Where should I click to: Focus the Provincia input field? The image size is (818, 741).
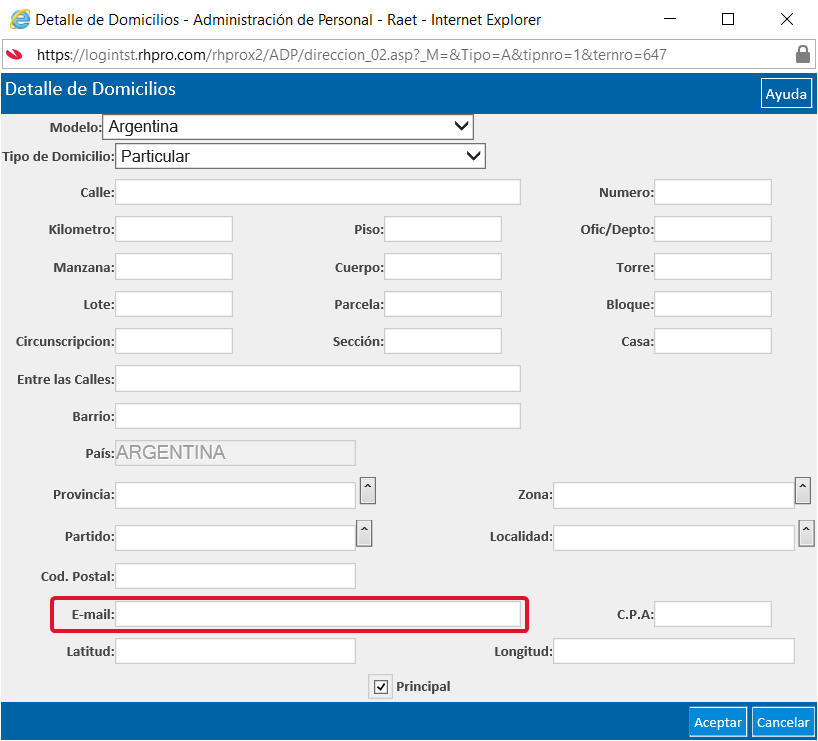click(235, 495)
